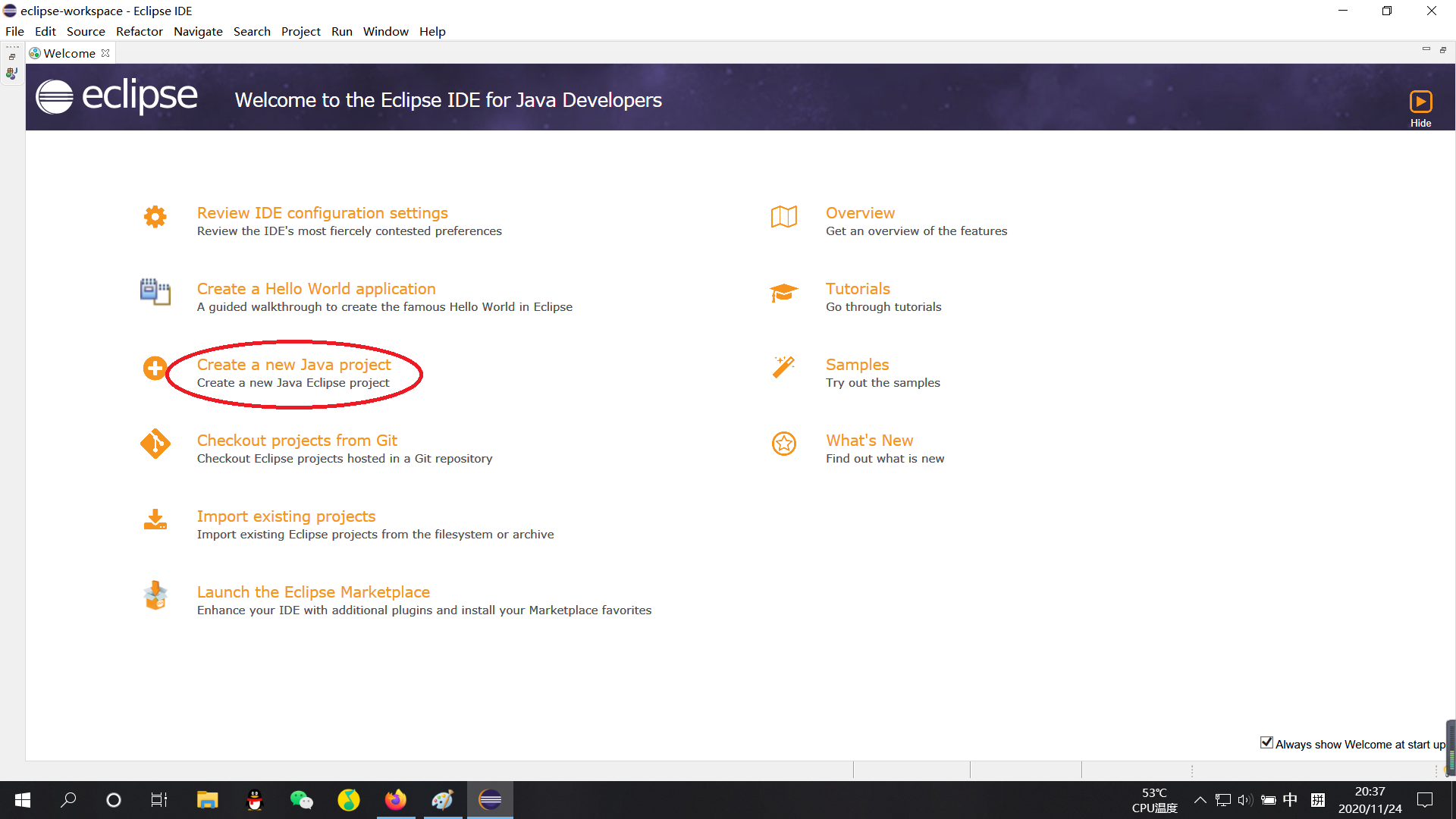Open the Refactor menu
Viewport: 1456px width, 819px height.
coord(139,31)
